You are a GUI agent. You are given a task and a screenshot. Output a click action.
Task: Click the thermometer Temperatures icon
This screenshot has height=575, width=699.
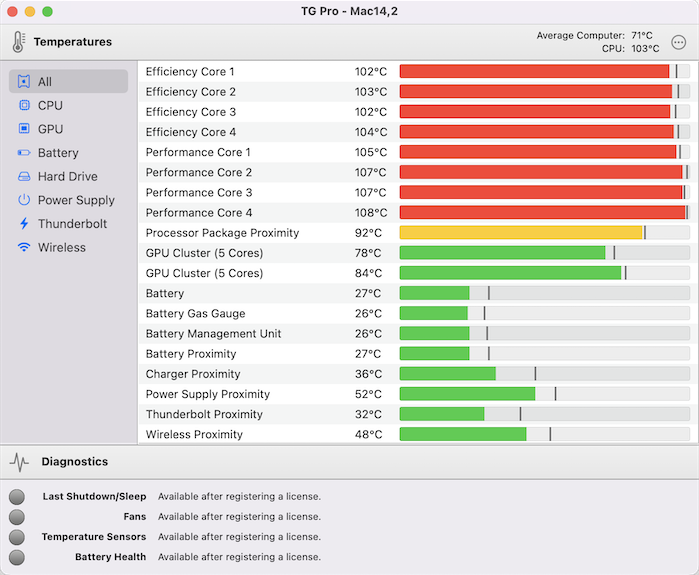pyautogui.click(x=18, y=42)
